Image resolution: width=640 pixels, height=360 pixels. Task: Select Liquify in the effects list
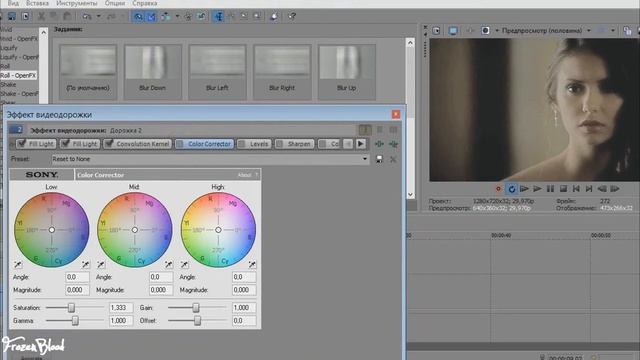coord(9,48)
